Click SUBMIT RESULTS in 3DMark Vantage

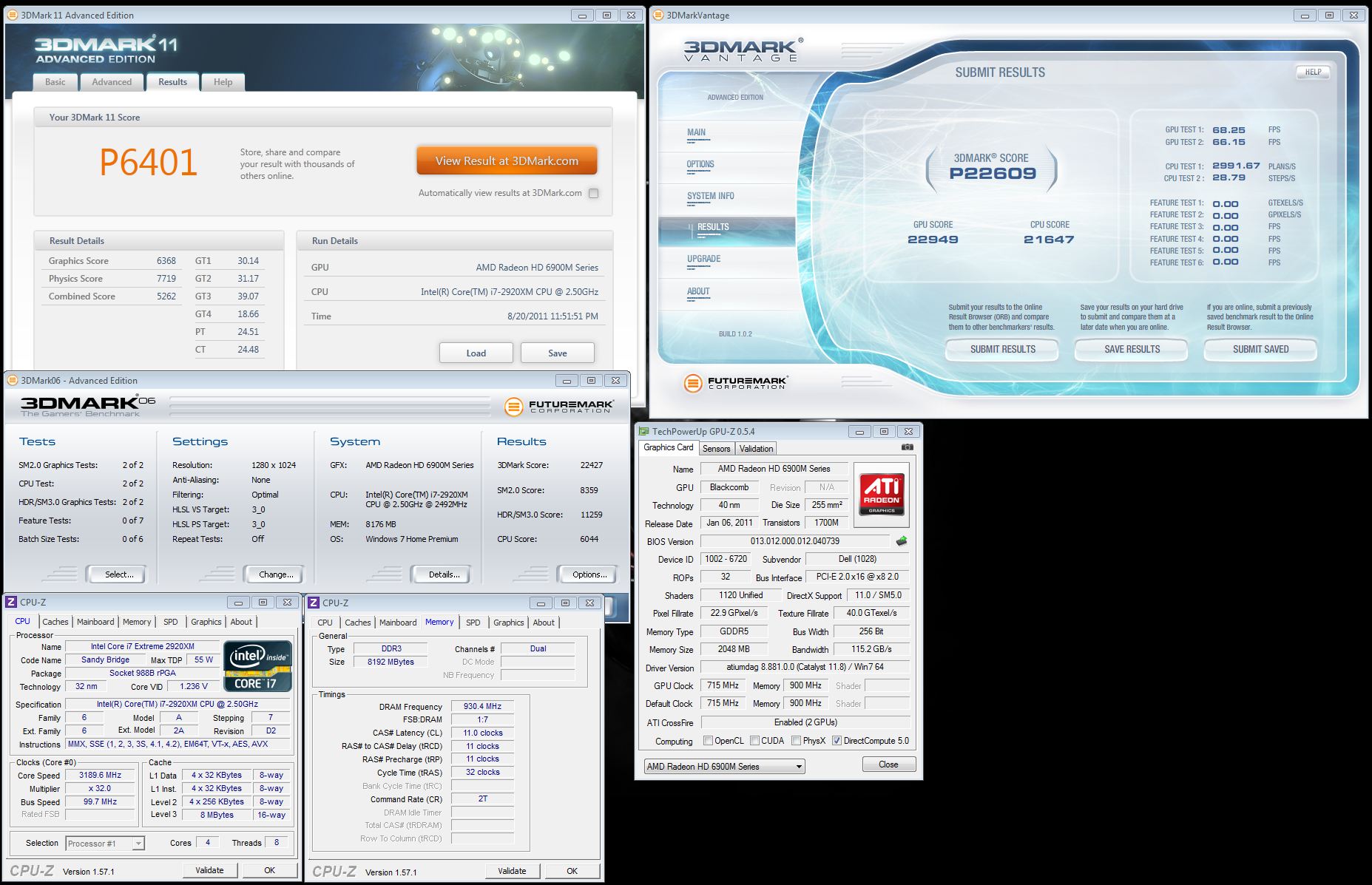pyautogui.click(x=1003, y=349)
